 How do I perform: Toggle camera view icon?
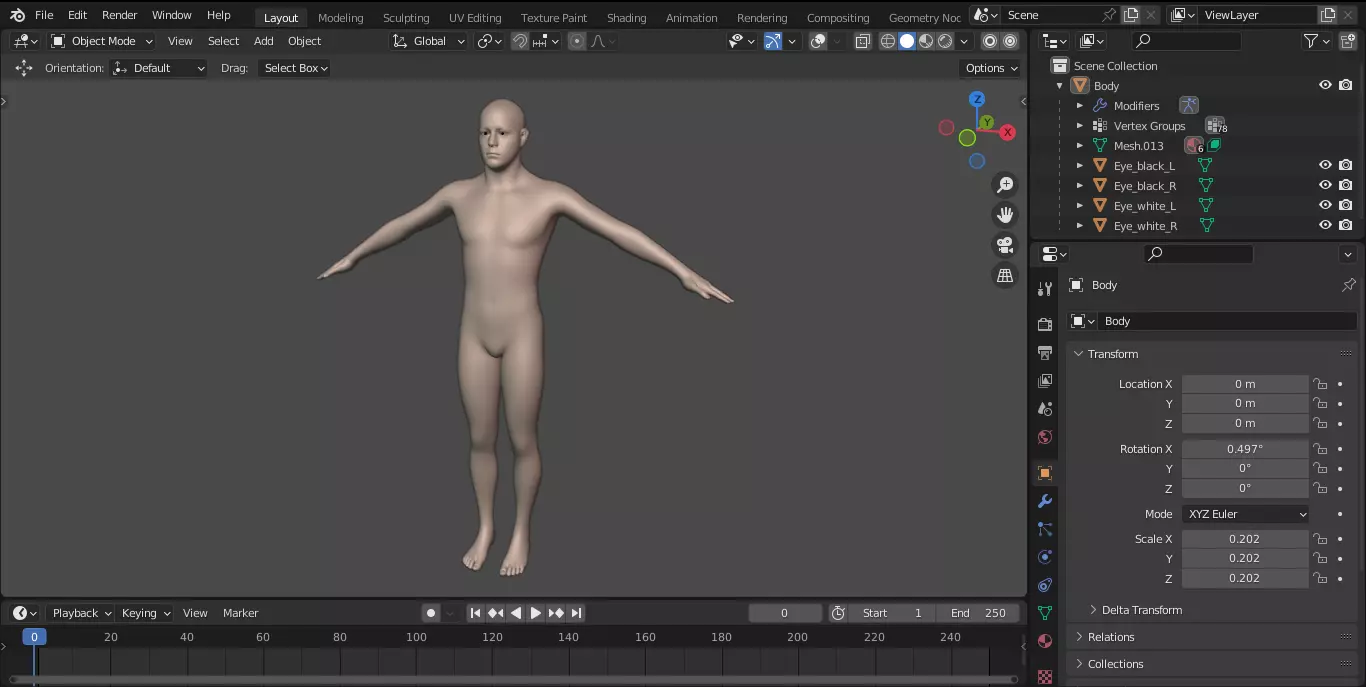tap(1005, 245)
